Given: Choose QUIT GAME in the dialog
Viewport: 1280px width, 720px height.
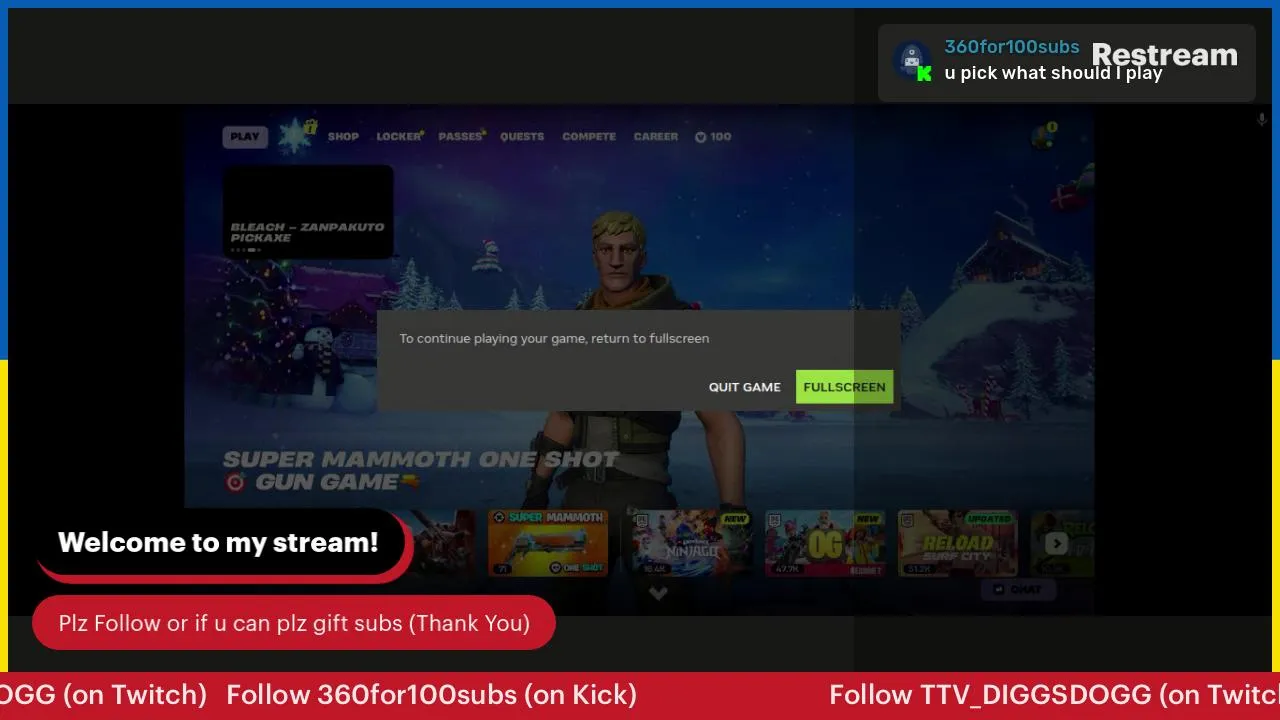Looking at the screenshot, I should tap(745, 387).
